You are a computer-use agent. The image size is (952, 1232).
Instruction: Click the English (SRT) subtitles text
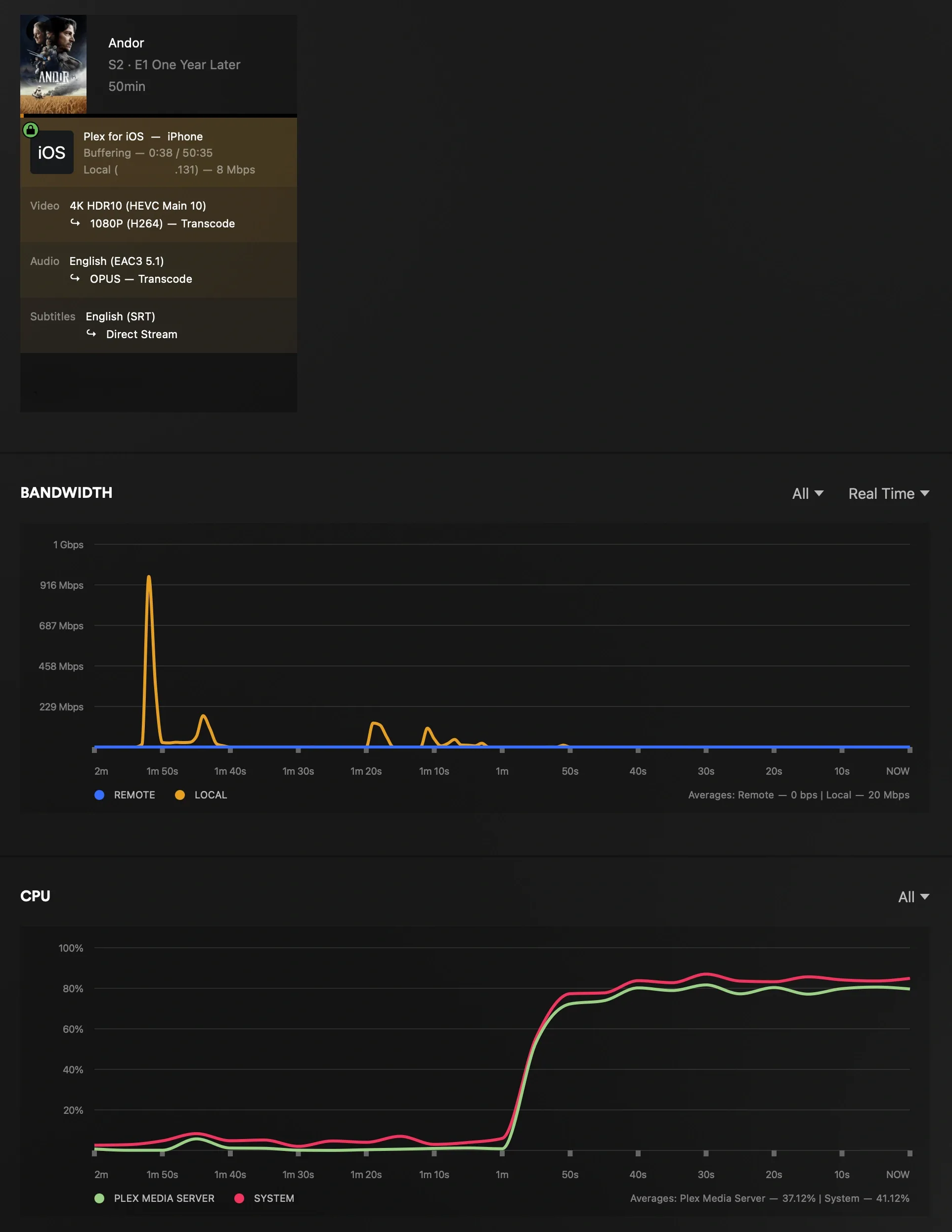coord(120,316)
